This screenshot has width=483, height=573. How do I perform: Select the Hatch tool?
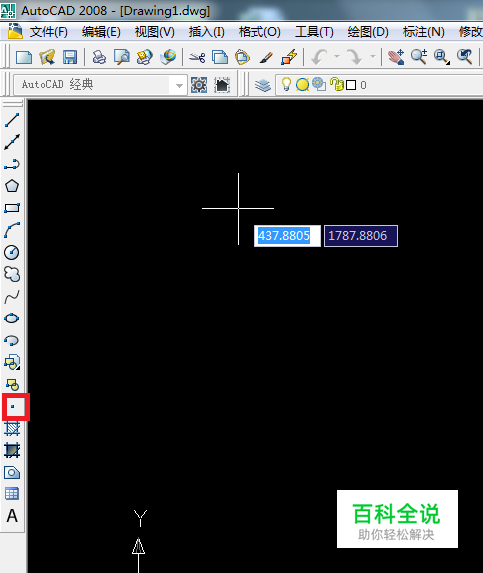(12, 429)
